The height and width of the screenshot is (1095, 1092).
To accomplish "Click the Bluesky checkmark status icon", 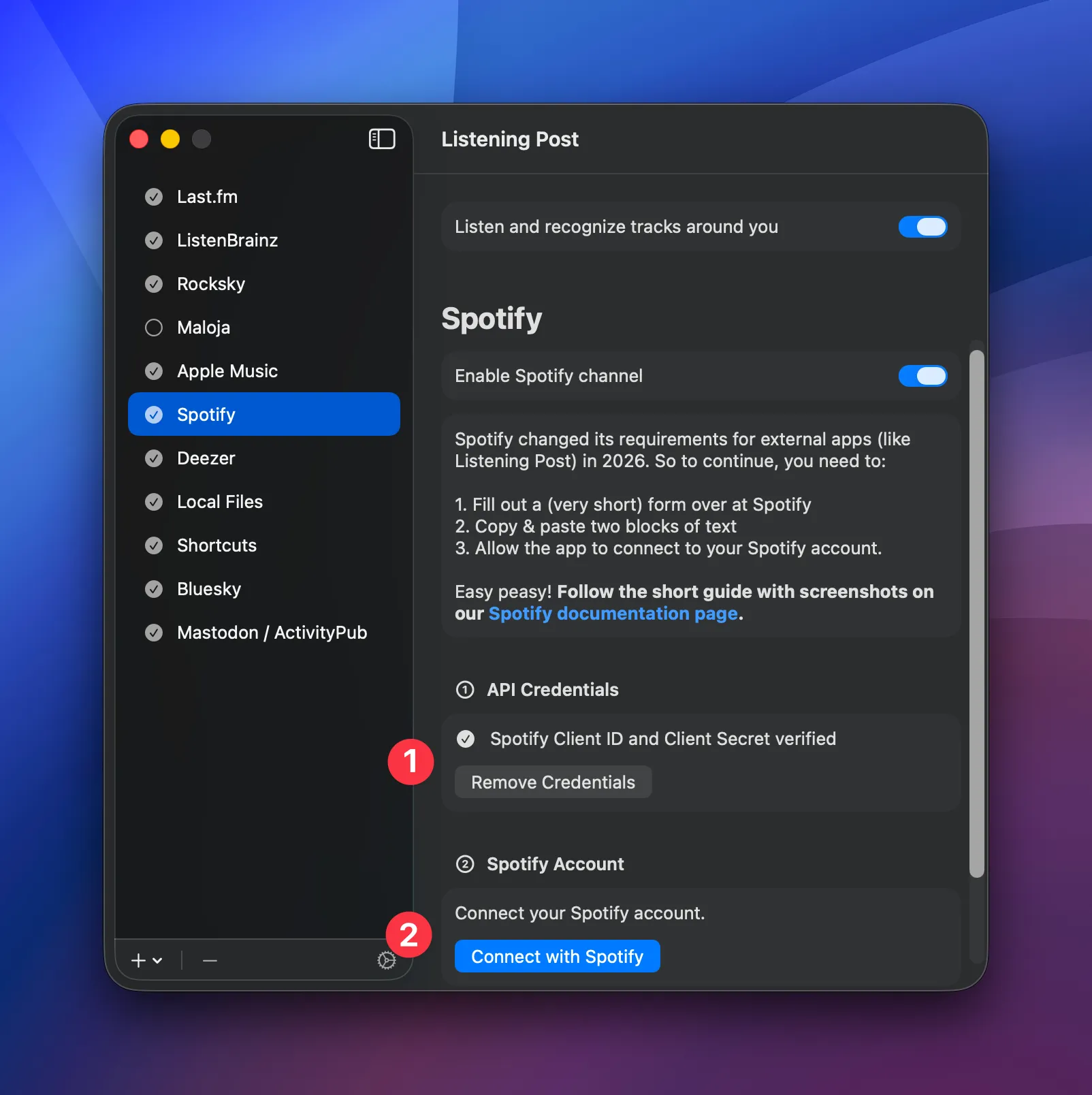I will click(154, 589).
